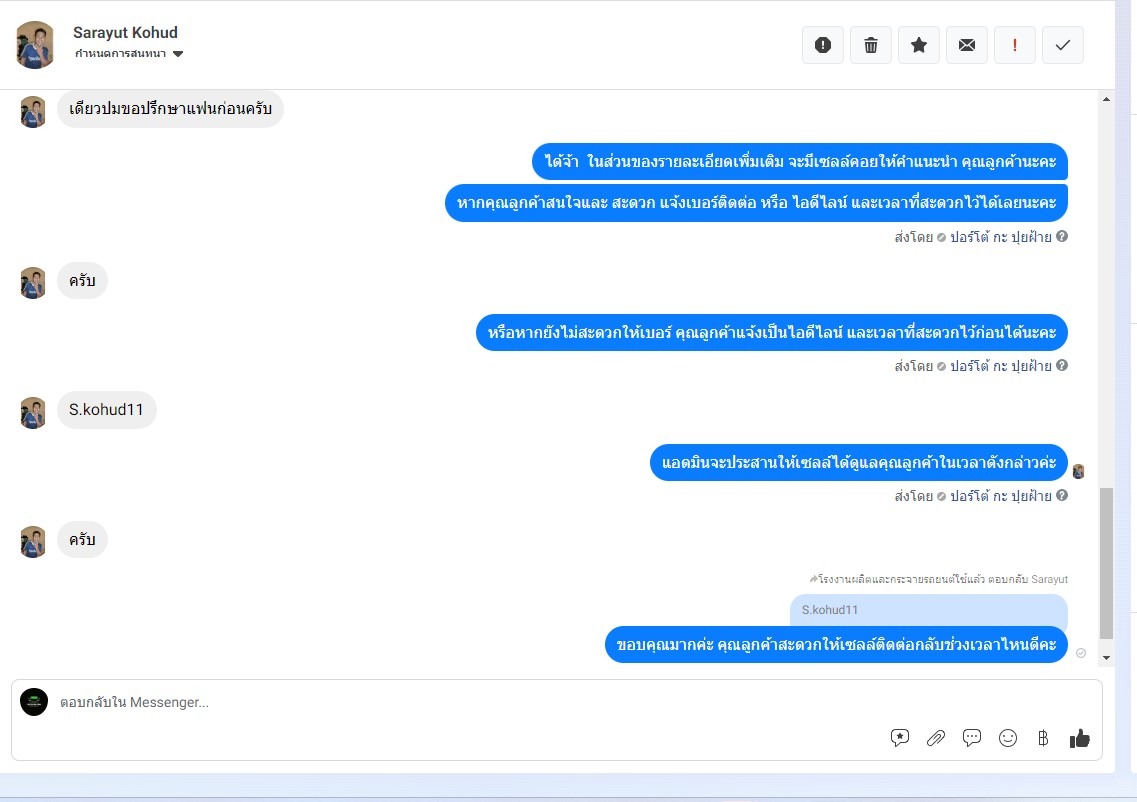Star this conversation as follow up
Viewport: 1137px width, 802px height.
[x=919, y=45]
